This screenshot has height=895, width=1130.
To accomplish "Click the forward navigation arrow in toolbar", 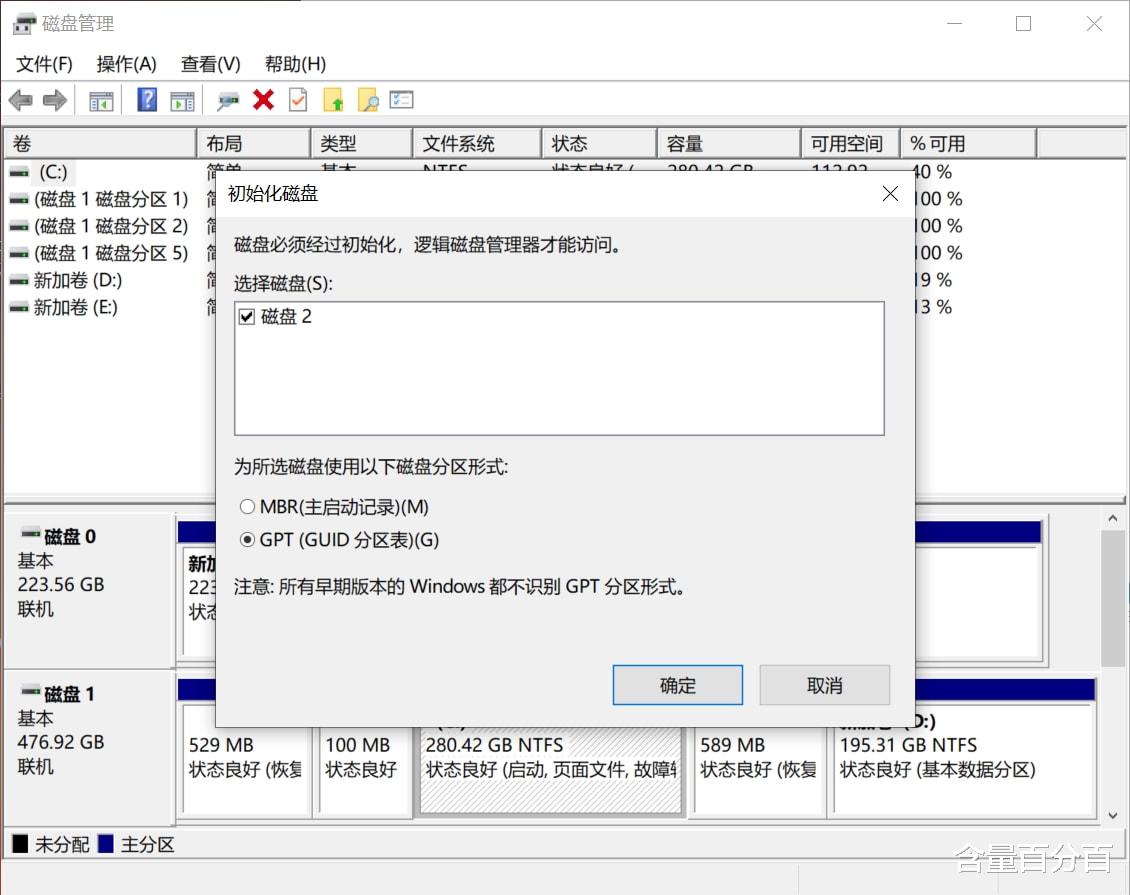I will (53, 100).
